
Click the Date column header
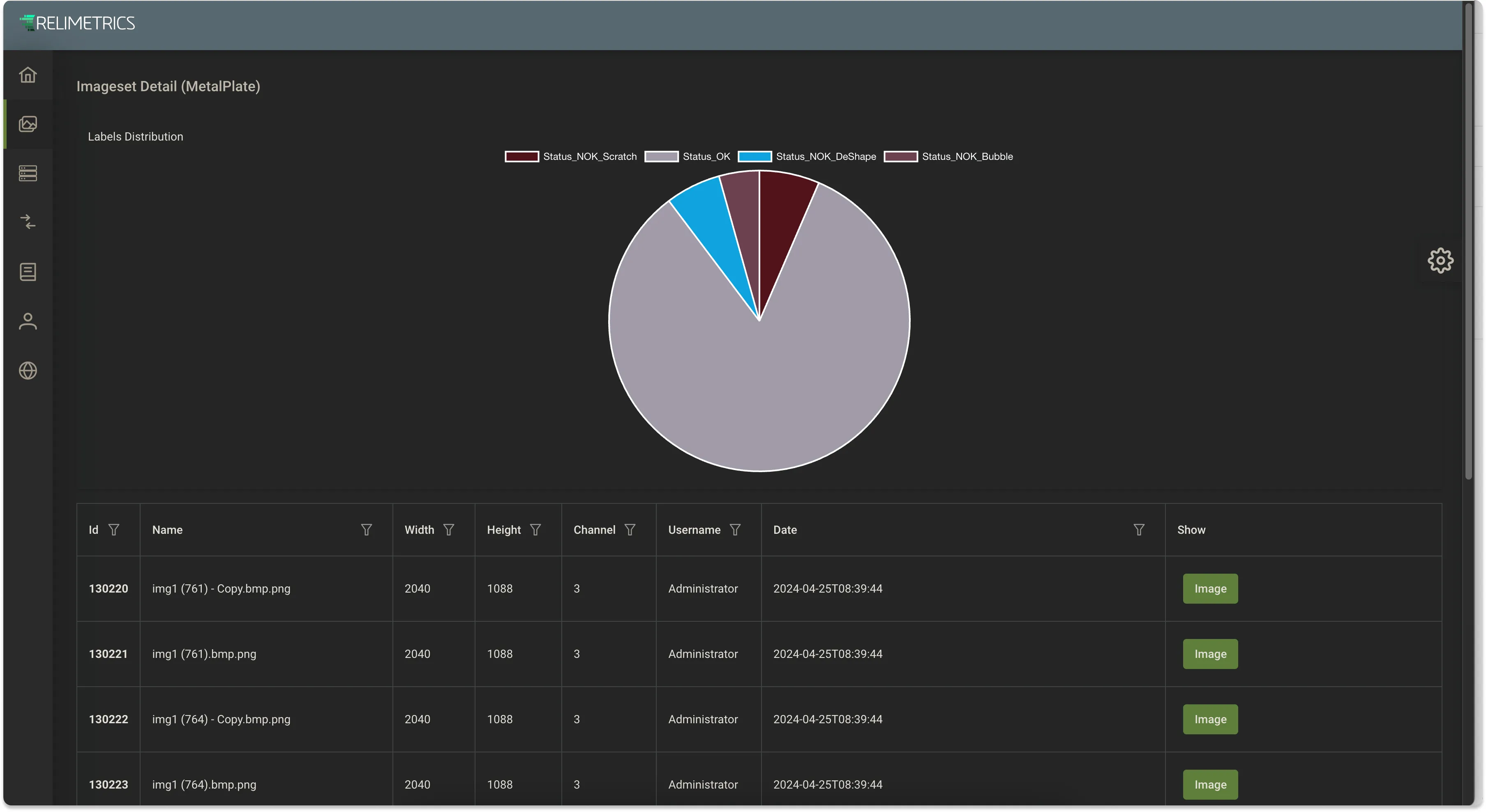pyautogui.click(x=785, y=529)
